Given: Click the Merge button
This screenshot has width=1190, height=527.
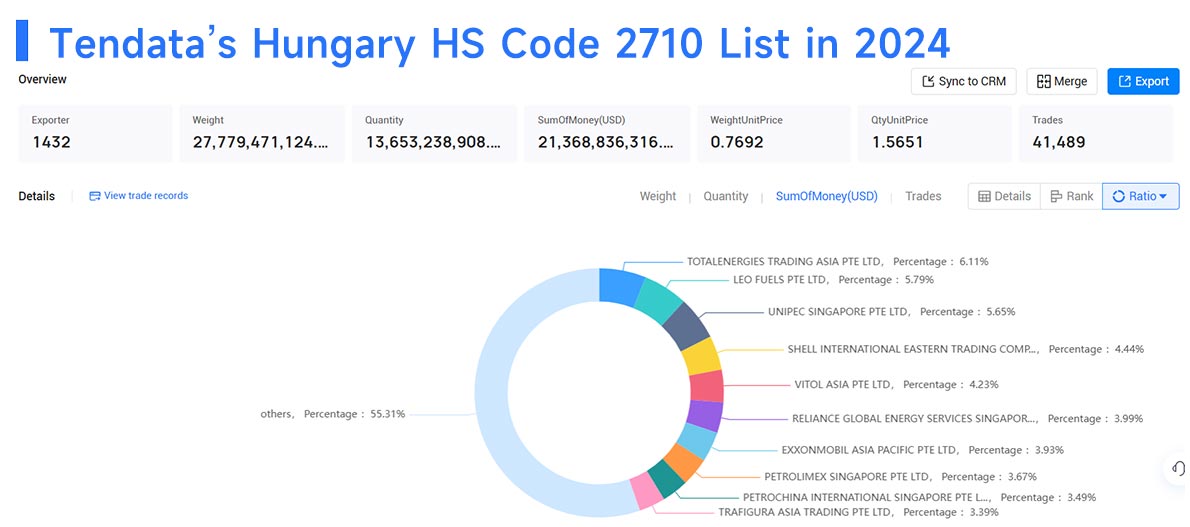Looking at the screenshot, I should 1062,81.
